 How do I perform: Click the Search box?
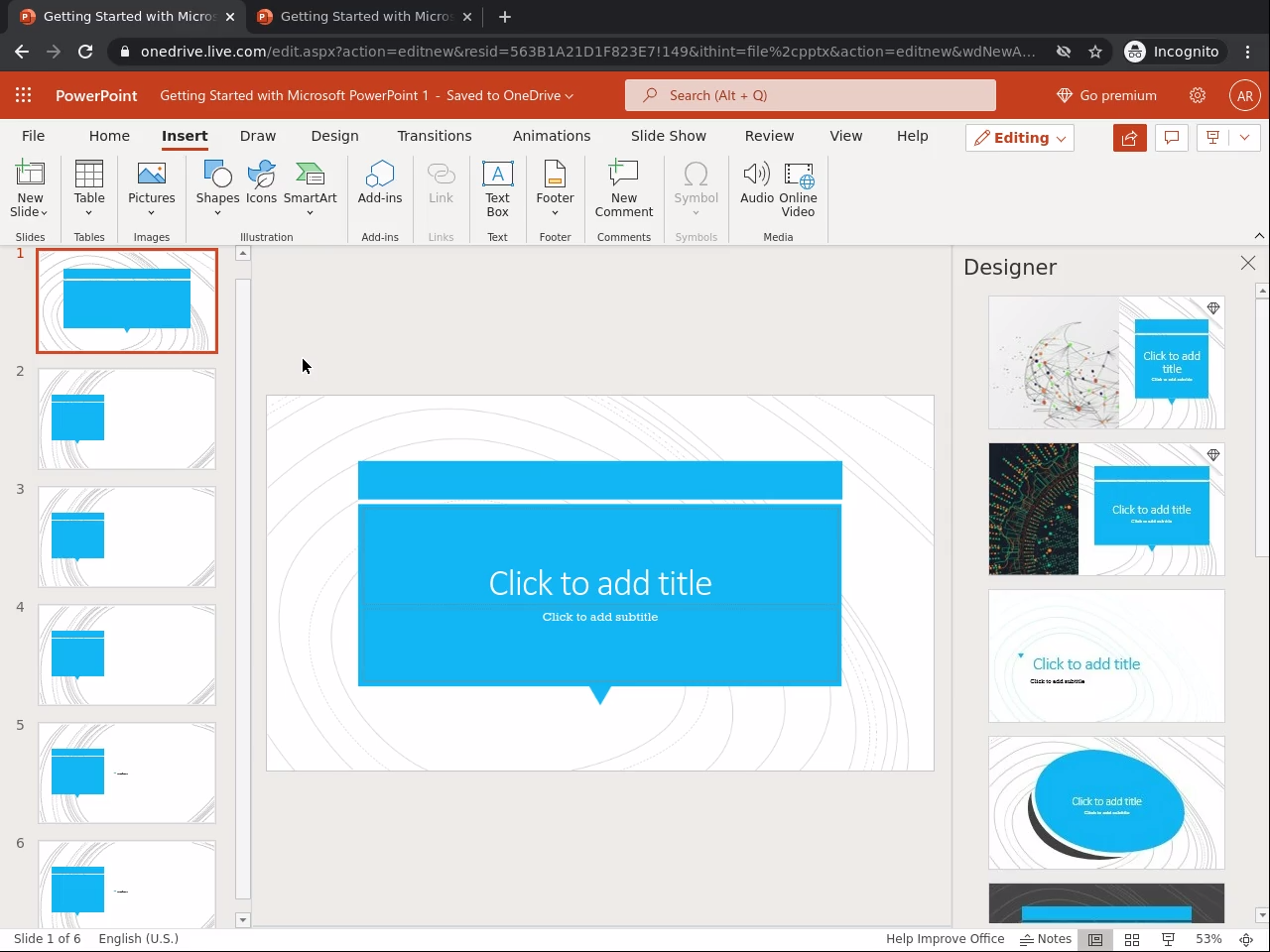[810, 95]
